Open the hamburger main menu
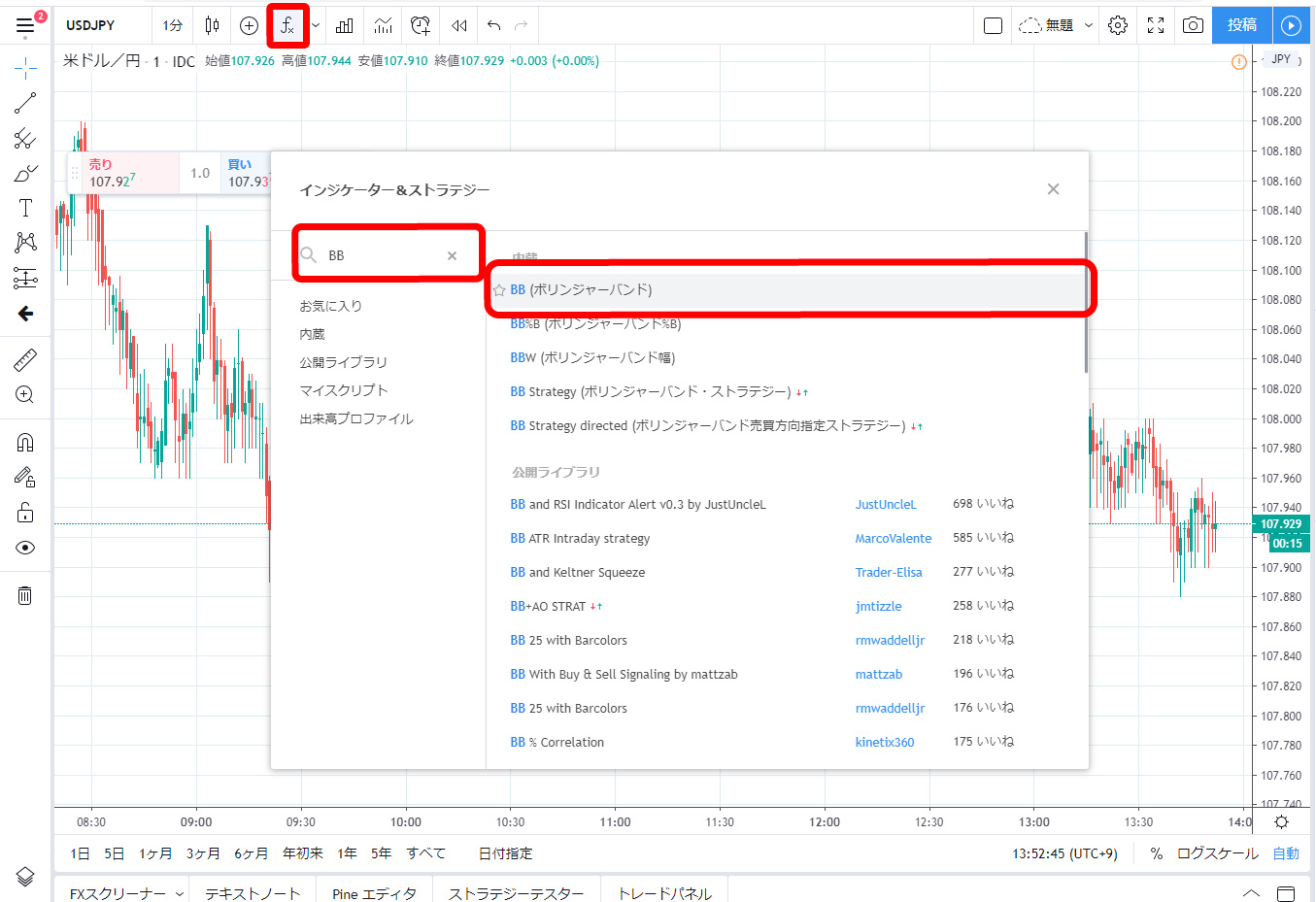The image size is (1316, 902). [25, 25]
